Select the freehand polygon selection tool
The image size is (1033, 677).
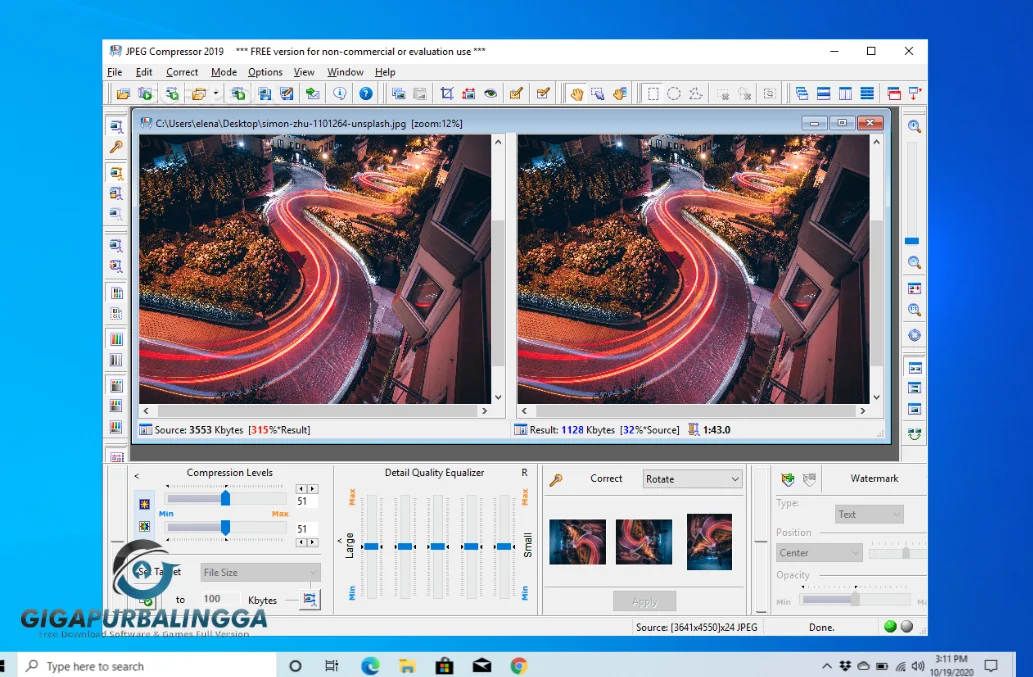pyautogui.click(x=696, y=94)
